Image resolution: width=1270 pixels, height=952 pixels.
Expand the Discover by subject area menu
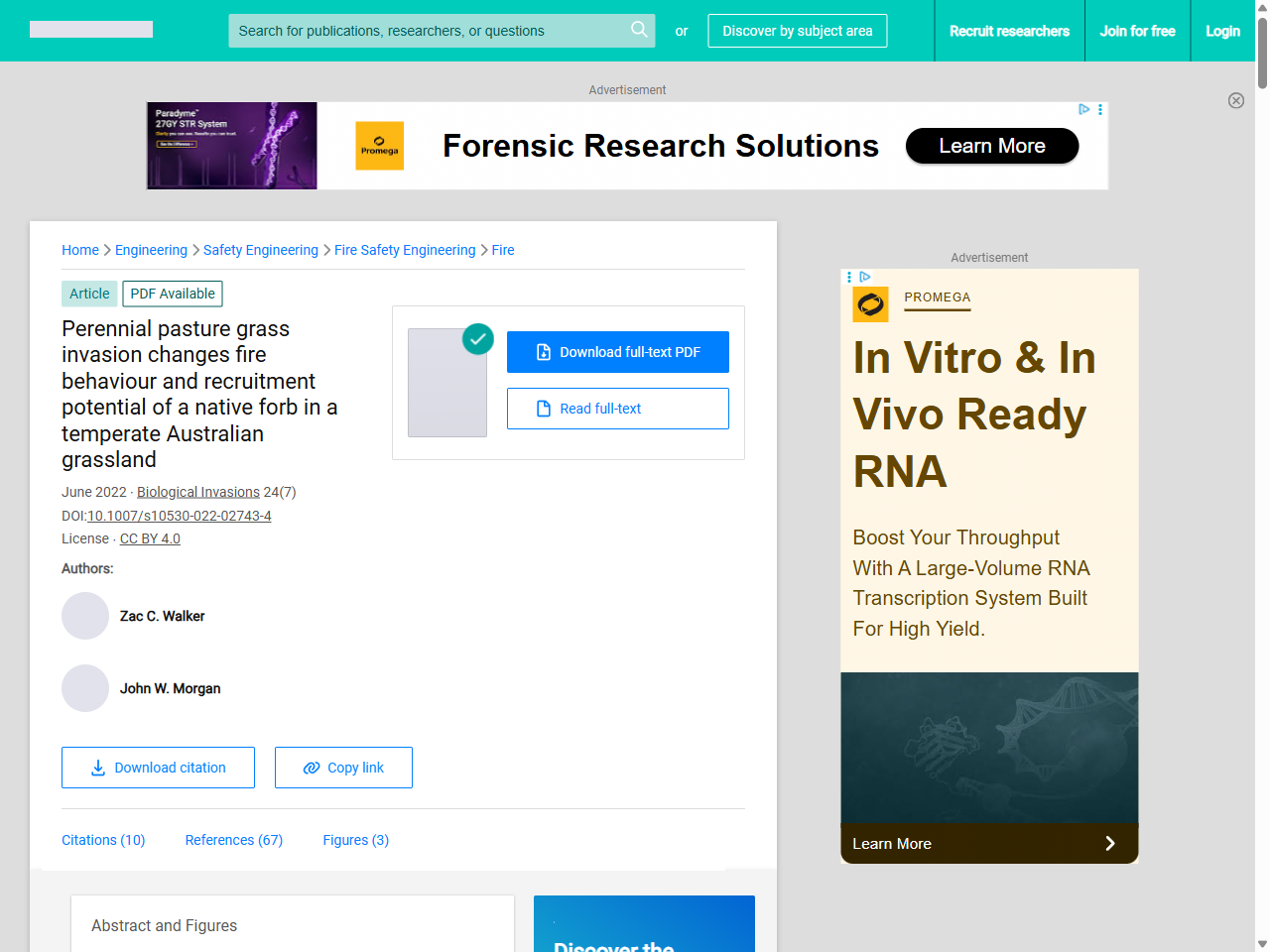point(797,31)
